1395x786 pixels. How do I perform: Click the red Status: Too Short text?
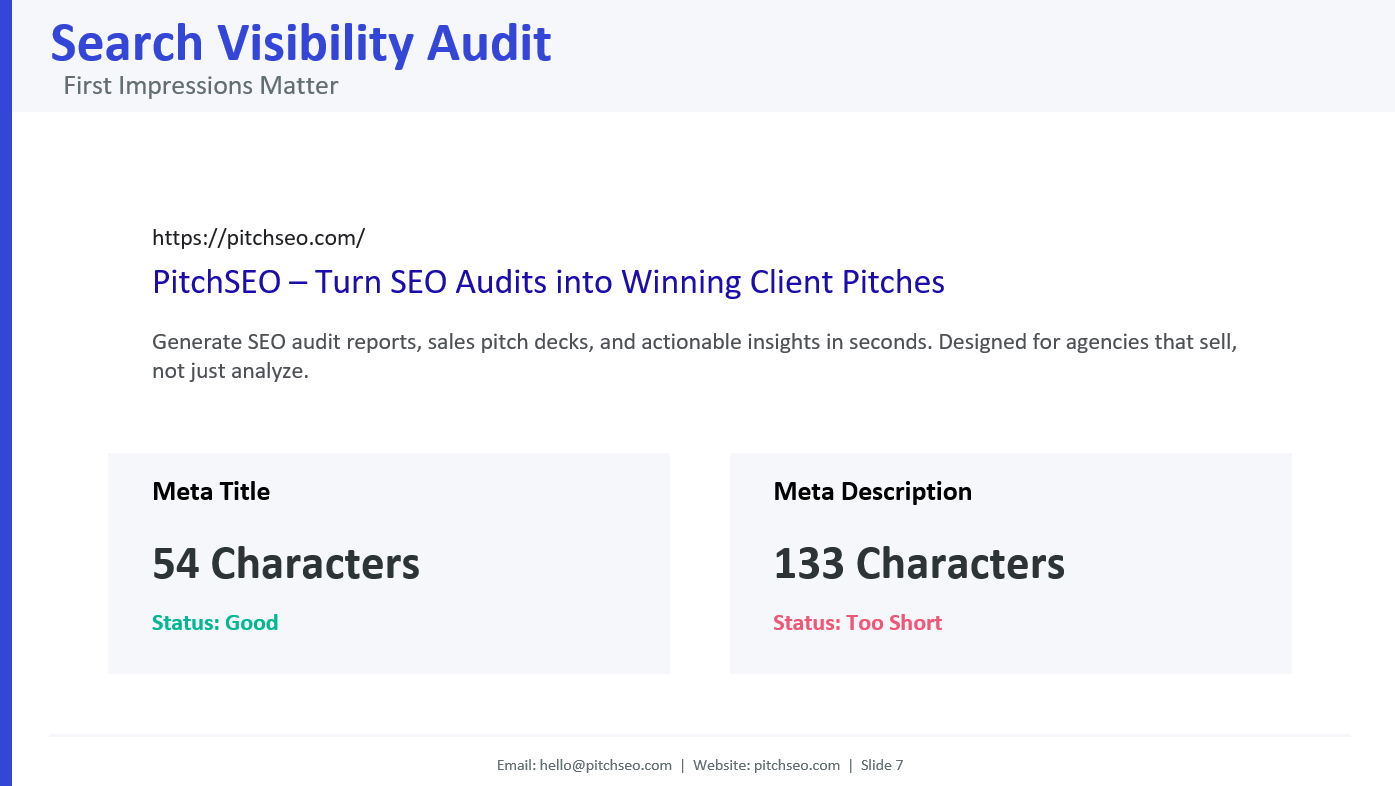pyautogui.click(x=858, y=623)
